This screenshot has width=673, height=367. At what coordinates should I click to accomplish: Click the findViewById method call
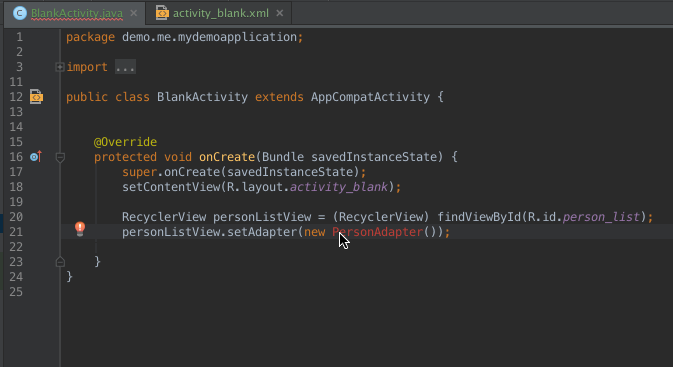479,217
